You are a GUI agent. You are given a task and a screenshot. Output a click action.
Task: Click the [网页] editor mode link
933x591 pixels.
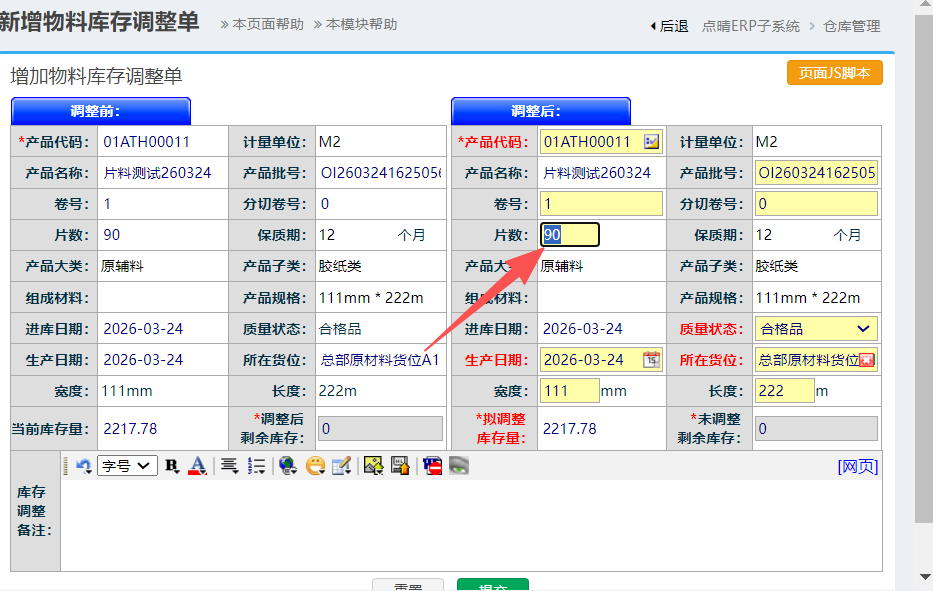[x=858, y=466]
